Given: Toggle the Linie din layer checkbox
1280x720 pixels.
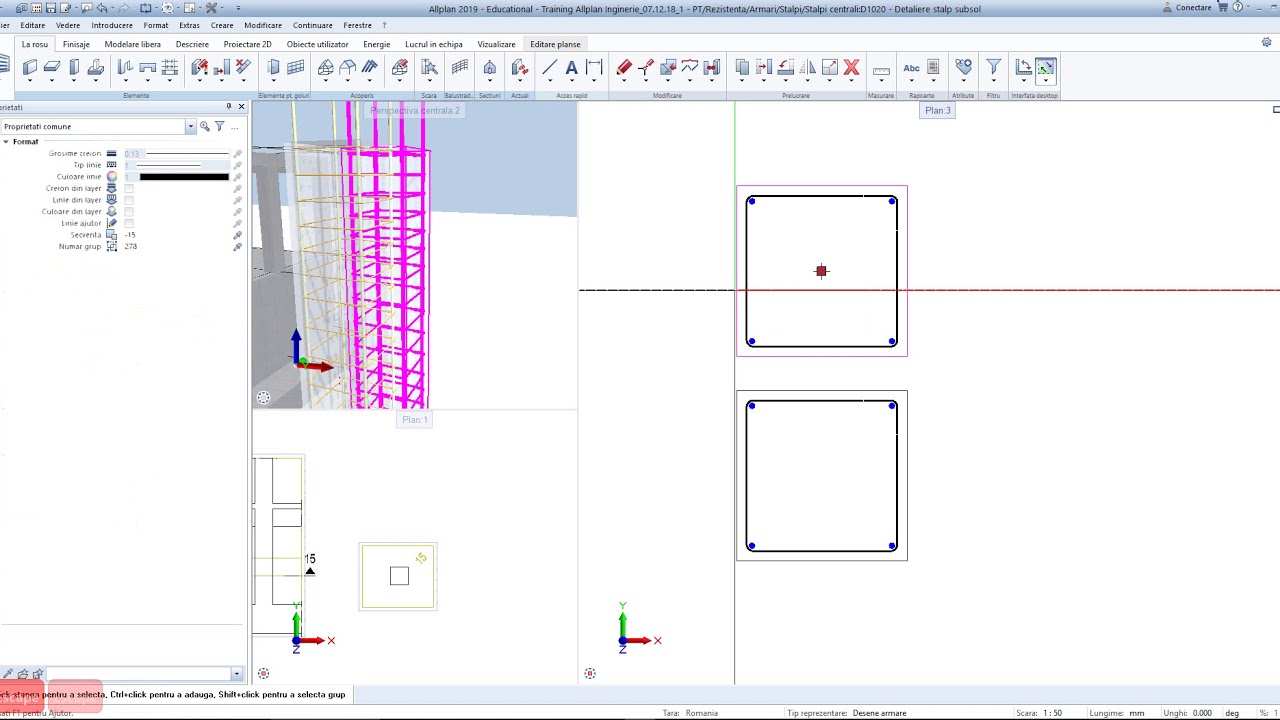Looking at the screenshot, I should coord(129,200).
